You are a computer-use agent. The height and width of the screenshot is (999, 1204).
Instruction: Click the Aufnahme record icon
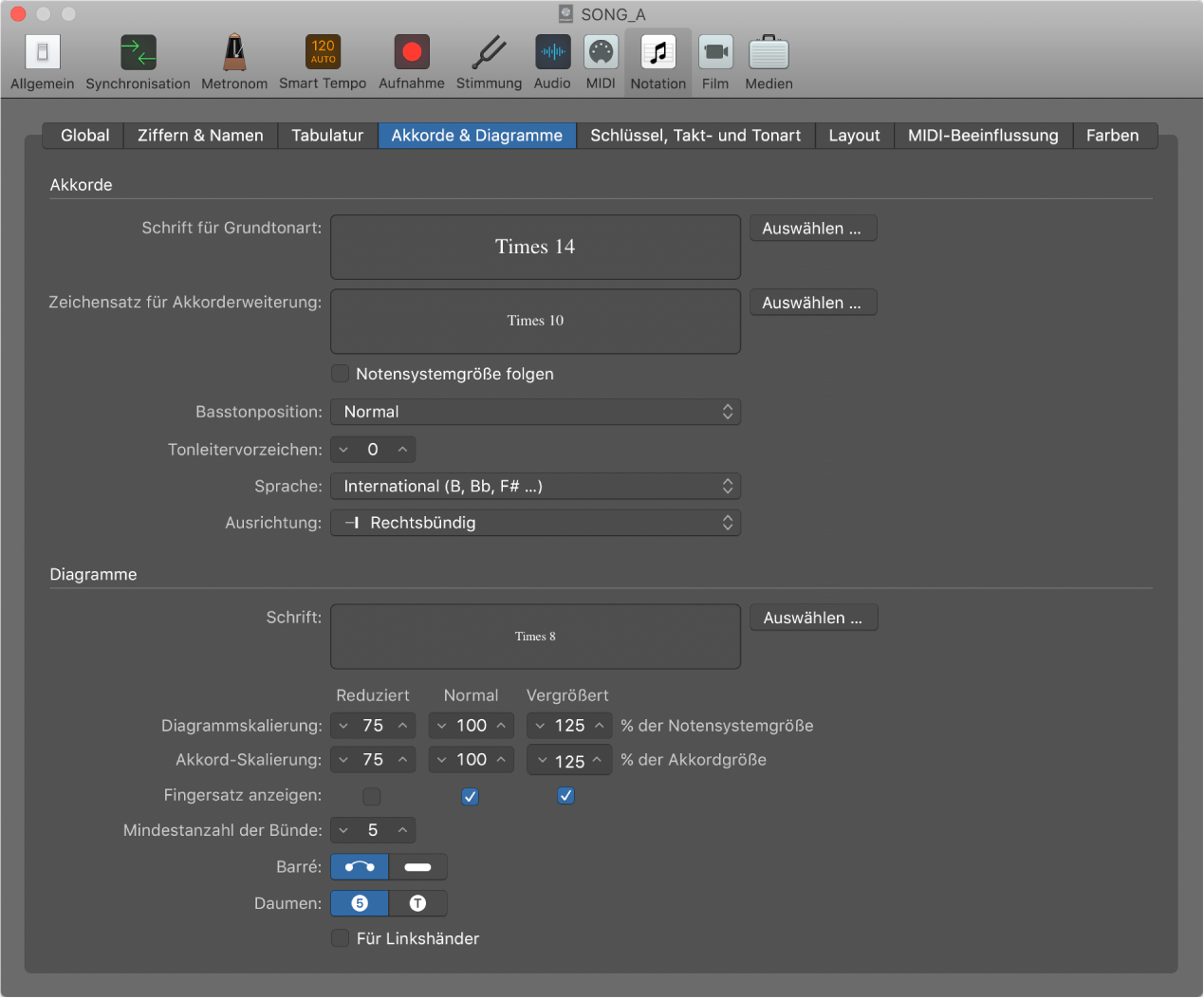[412, 53]
